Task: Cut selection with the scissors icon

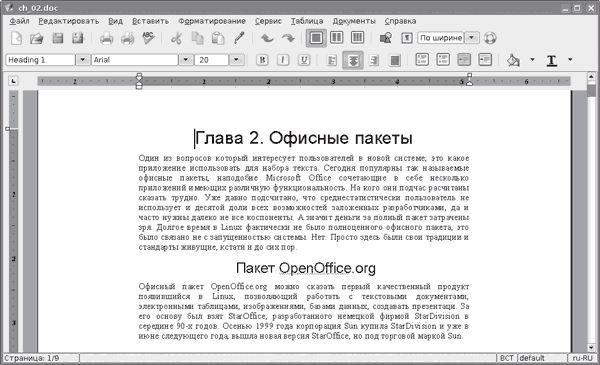Action: [176, 38]
